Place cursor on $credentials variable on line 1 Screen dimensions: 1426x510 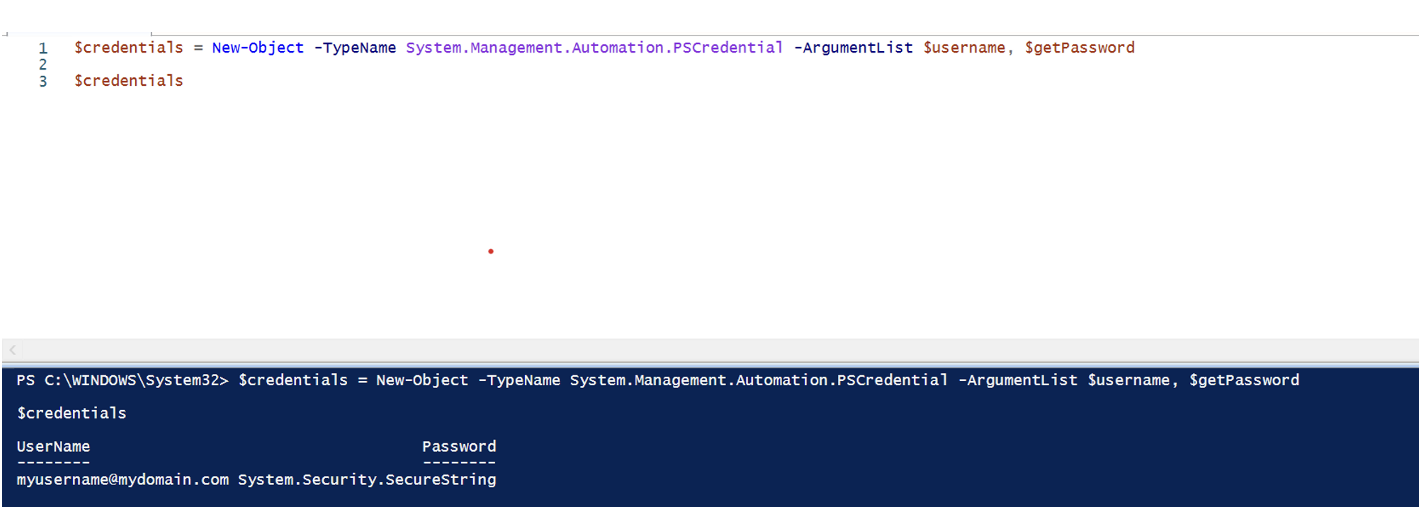[x=129, y=48]
